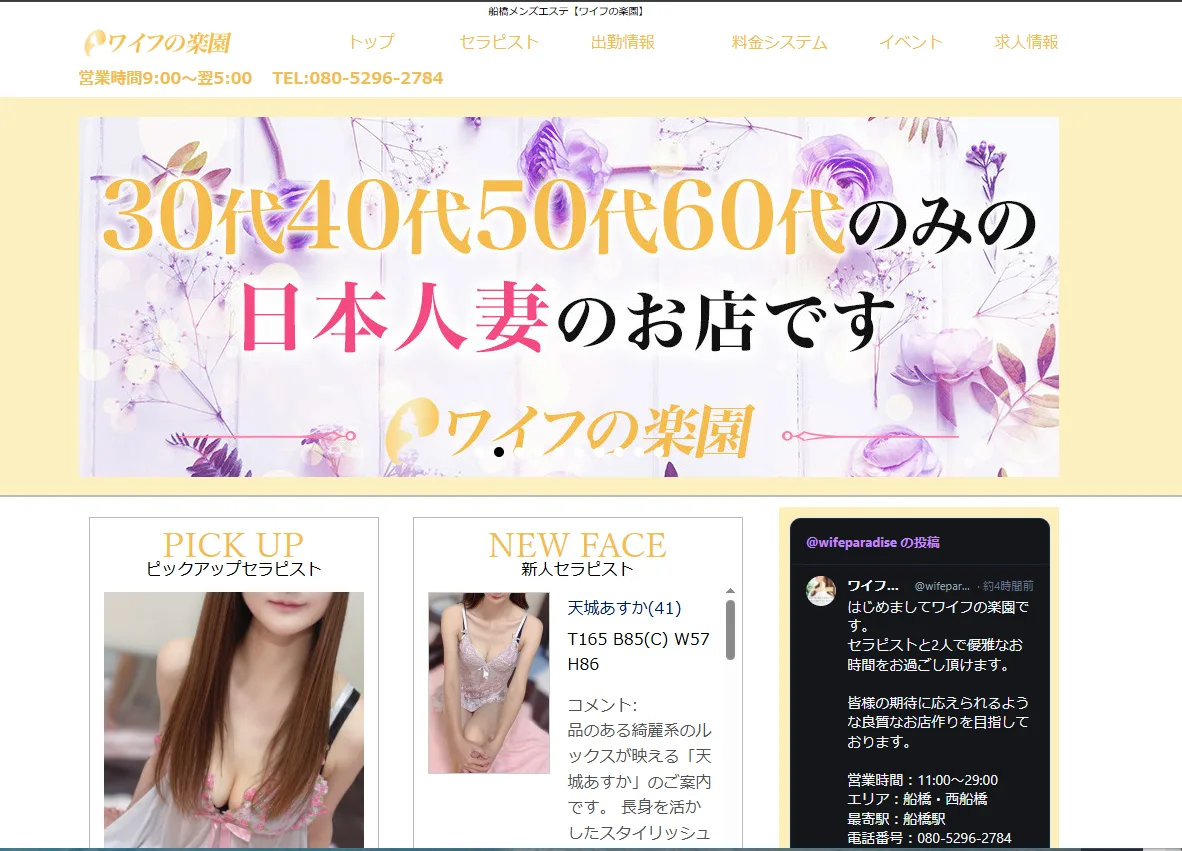Image resolution: width=1182 pixels, height=851 pixels.
Task: Open the 約4時間前 tweet timestamp
Action: pos(1008,586)
